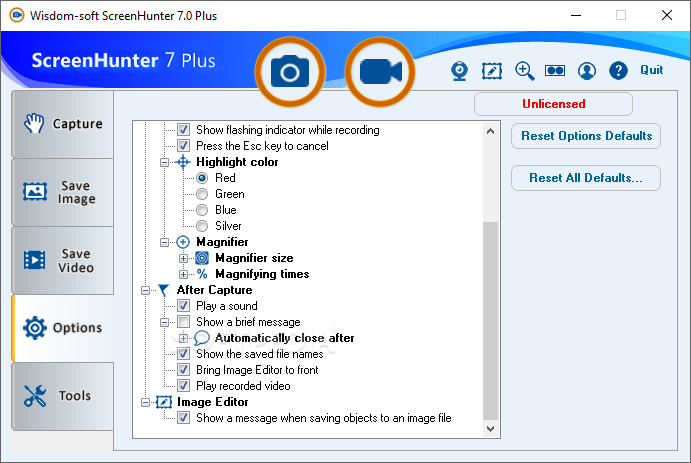Expand the Automatically close after node
691x463 pixels.
[x=183, y=338]
